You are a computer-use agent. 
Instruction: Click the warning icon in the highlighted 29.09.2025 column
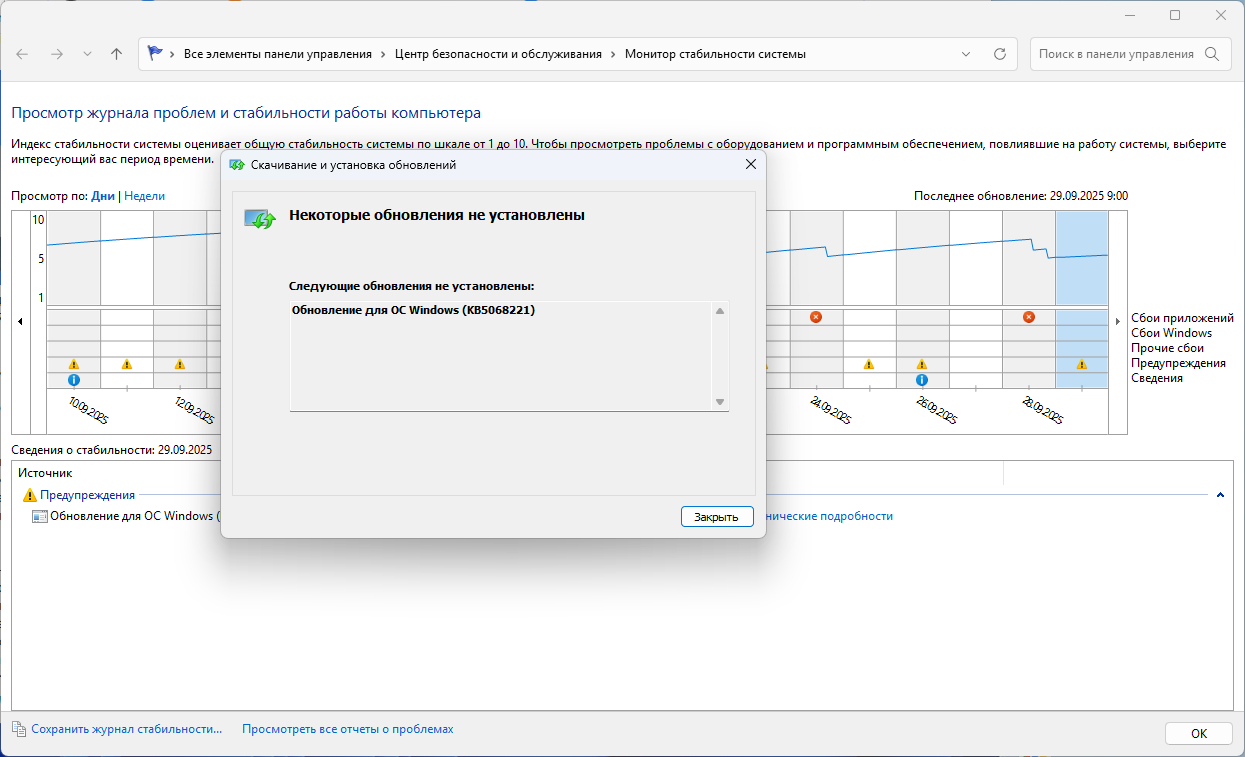coord(1081,365)
